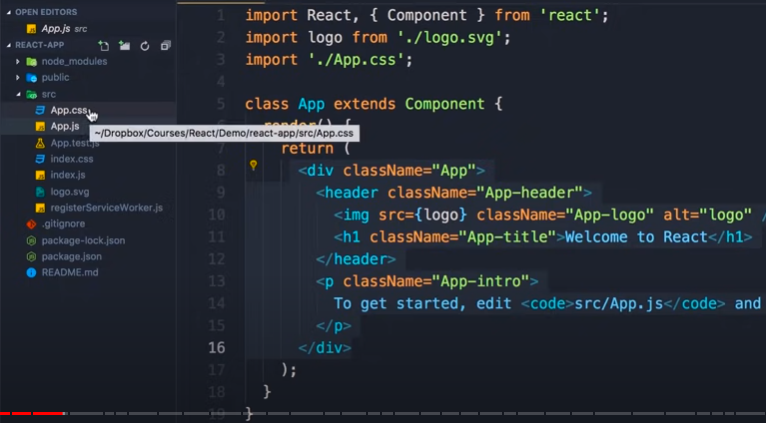Click the word Component after extends on line 5

(x=445, y=104)
